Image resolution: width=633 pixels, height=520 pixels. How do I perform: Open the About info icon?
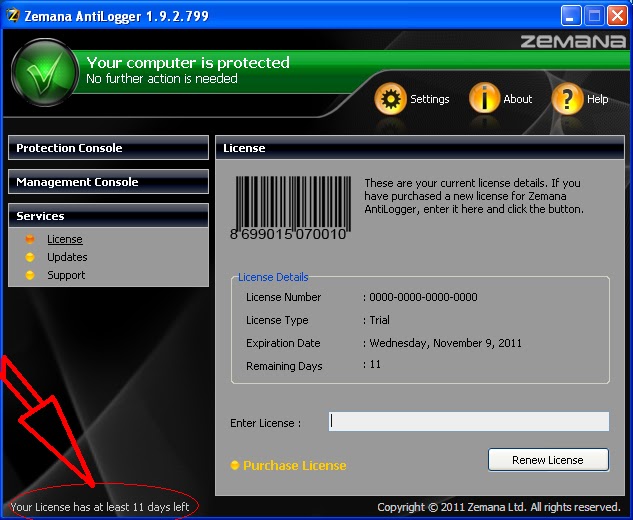[x=484, y=98]
